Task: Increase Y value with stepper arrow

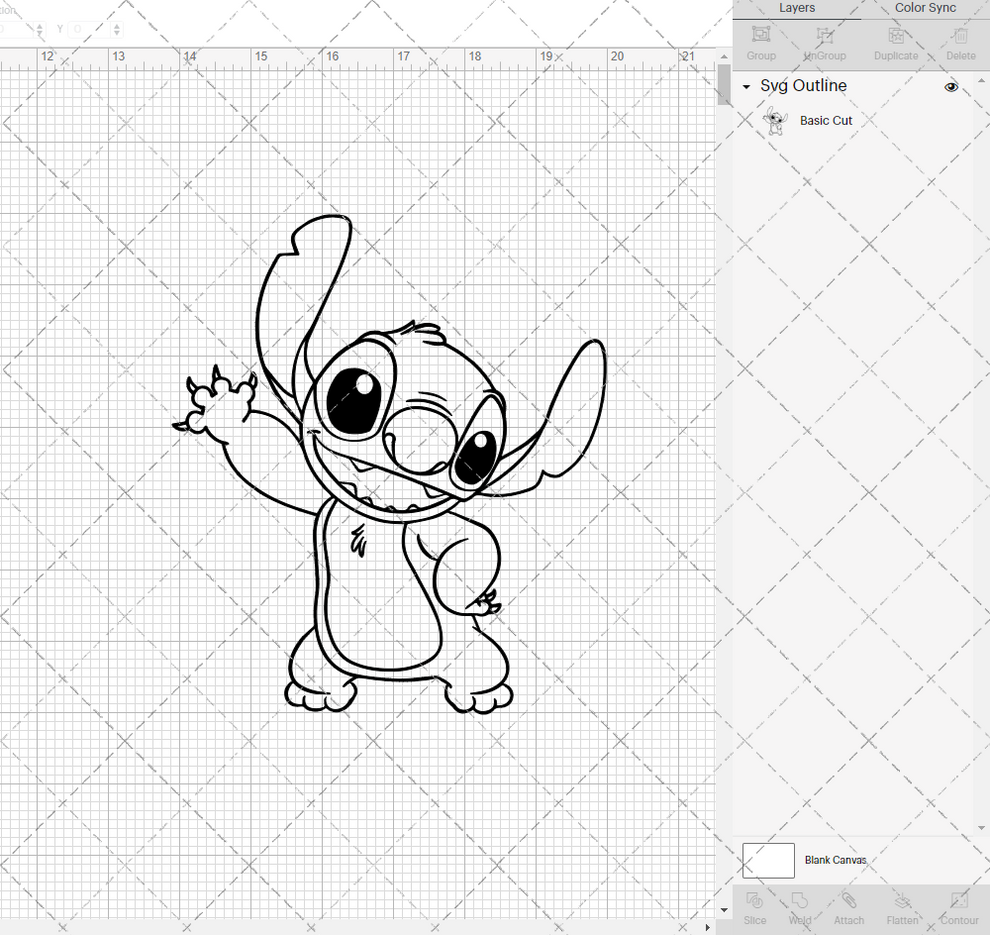Action: coord(117,25)
